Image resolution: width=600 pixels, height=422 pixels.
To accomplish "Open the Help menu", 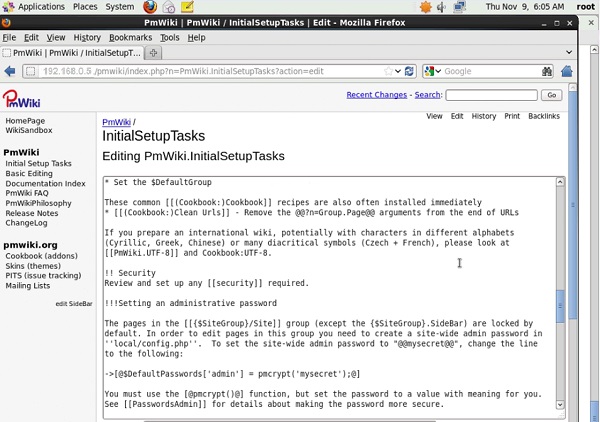I will pyautogui.click(x=196, y=37).
